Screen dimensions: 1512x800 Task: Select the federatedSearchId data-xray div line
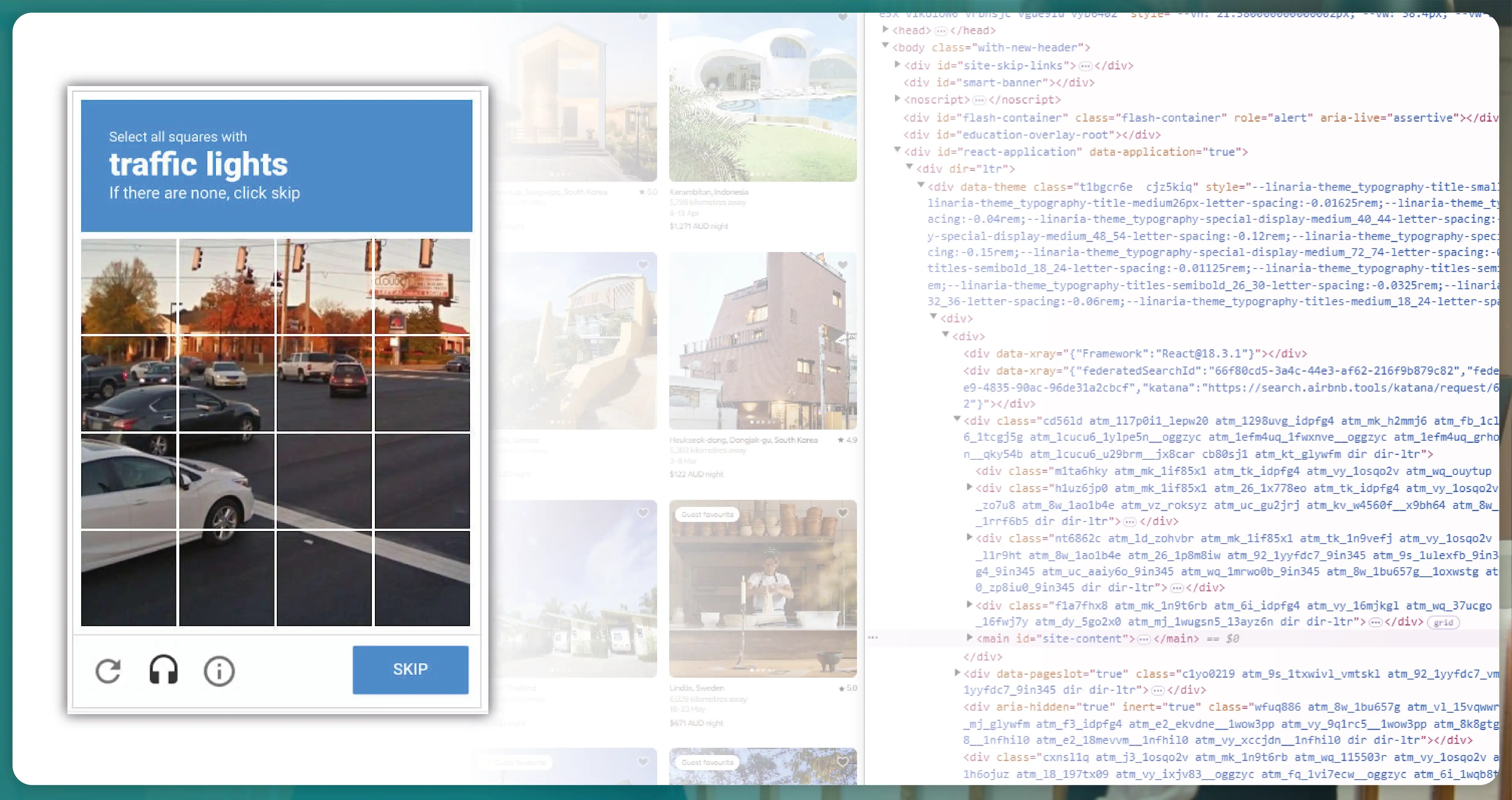click(x=1231, y=387)
